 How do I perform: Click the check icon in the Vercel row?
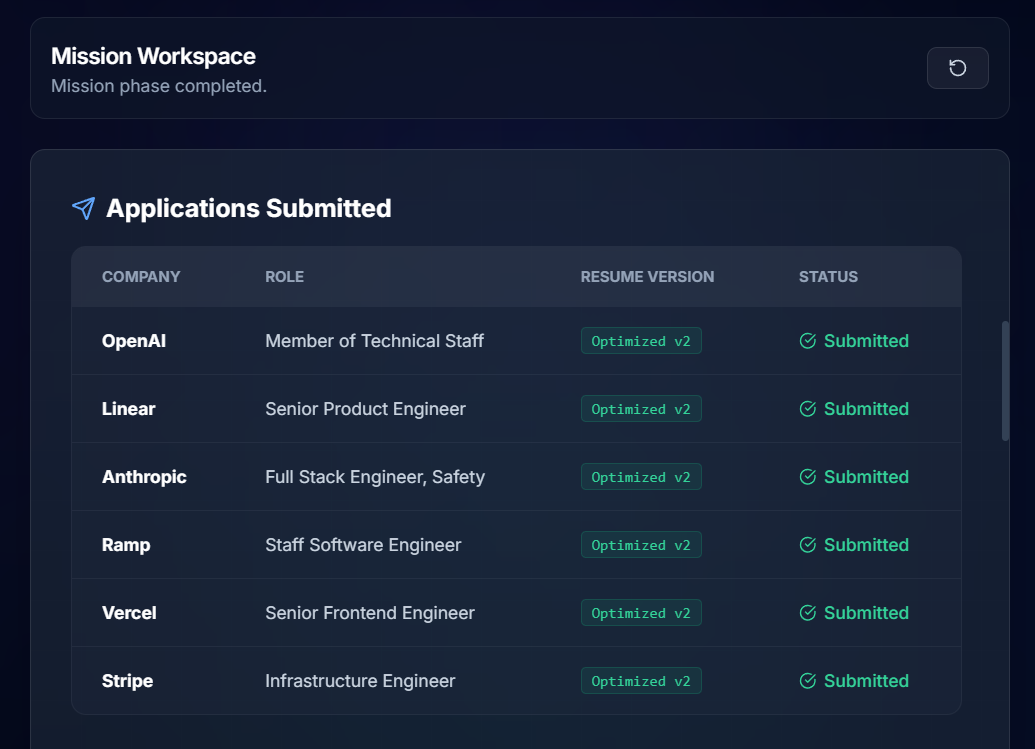[807, 613]
